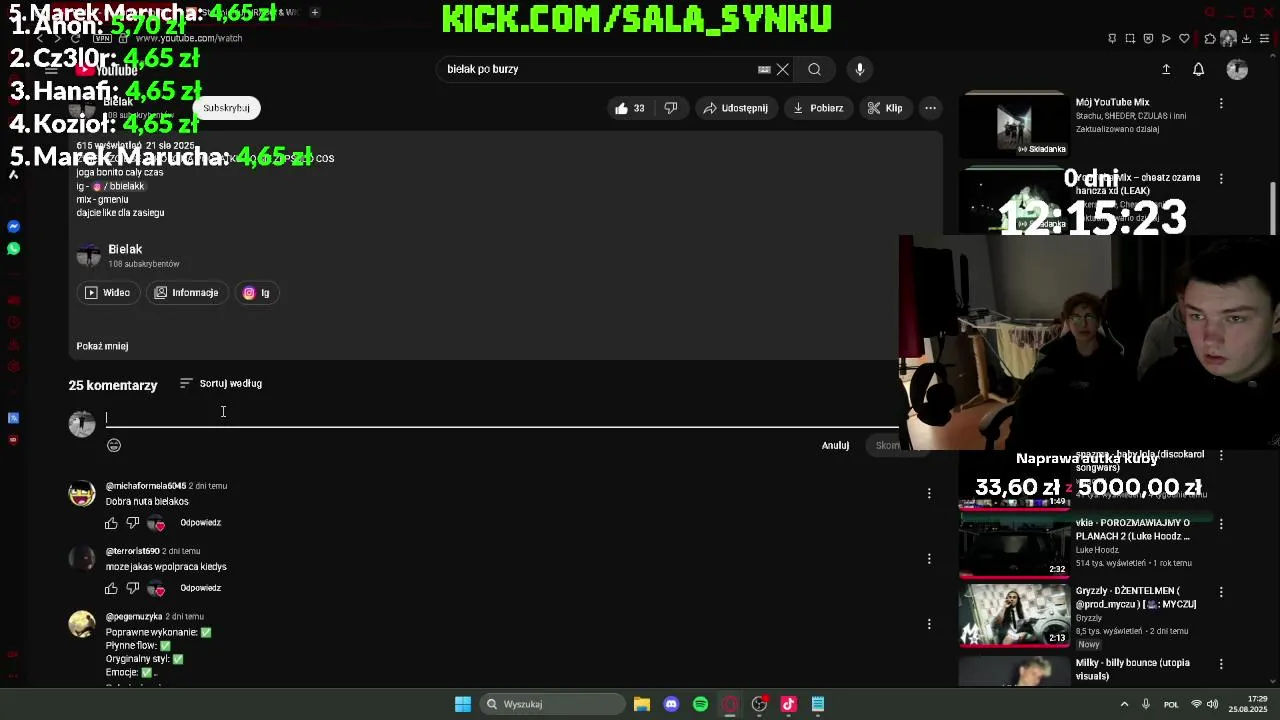The width and height of the screenshot is (1280, 720).
Task: Dislike the comment 'Dobra nuta bielakos'
Action: point(133,523)
